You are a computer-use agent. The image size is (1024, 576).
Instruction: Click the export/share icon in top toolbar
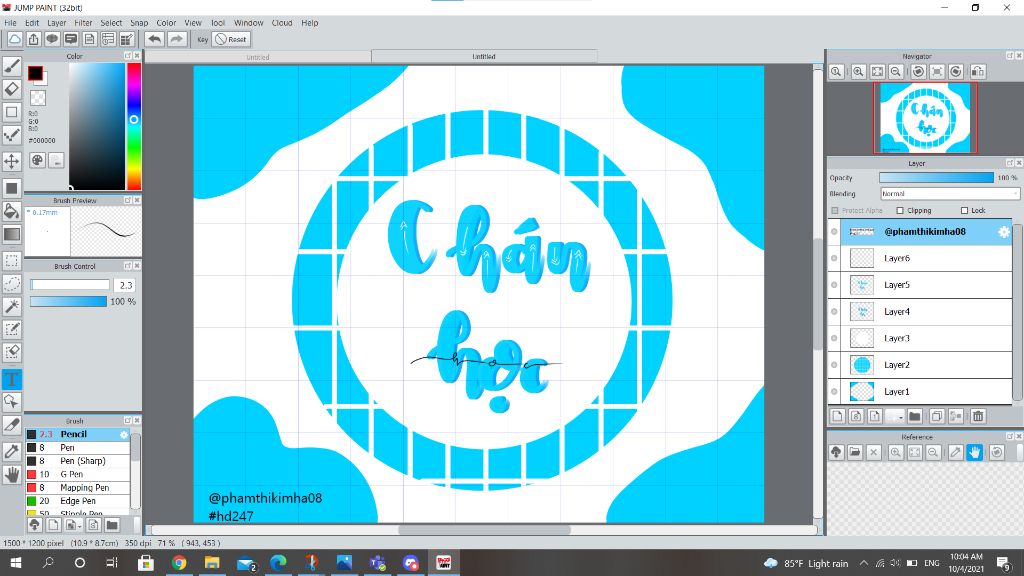33,39
